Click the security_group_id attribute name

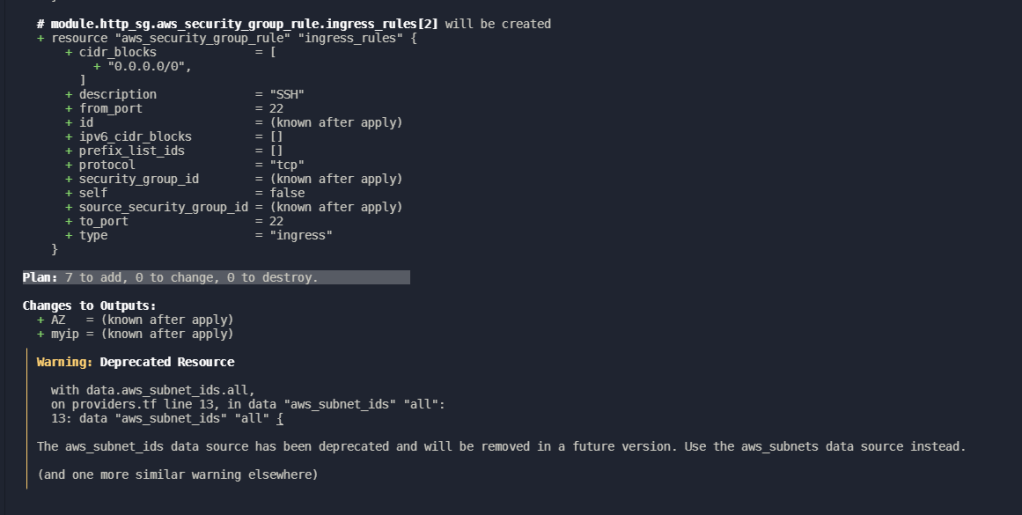(x=138, y=178)
